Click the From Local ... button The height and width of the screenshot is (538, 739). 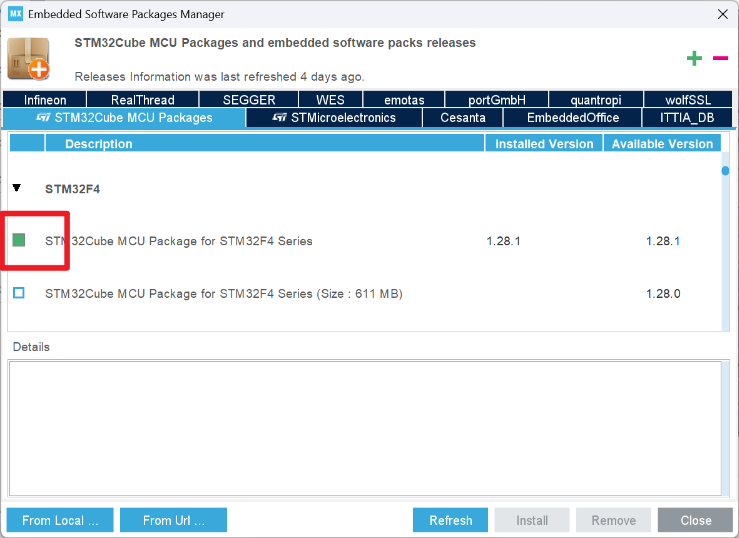coord(60,520)
